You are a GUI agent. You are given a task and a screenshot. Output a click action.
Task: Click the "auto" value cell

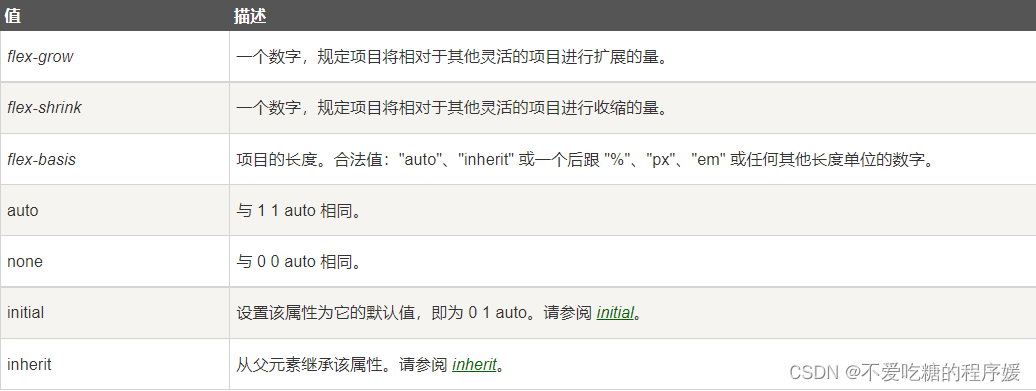click(x=115, y=210)
